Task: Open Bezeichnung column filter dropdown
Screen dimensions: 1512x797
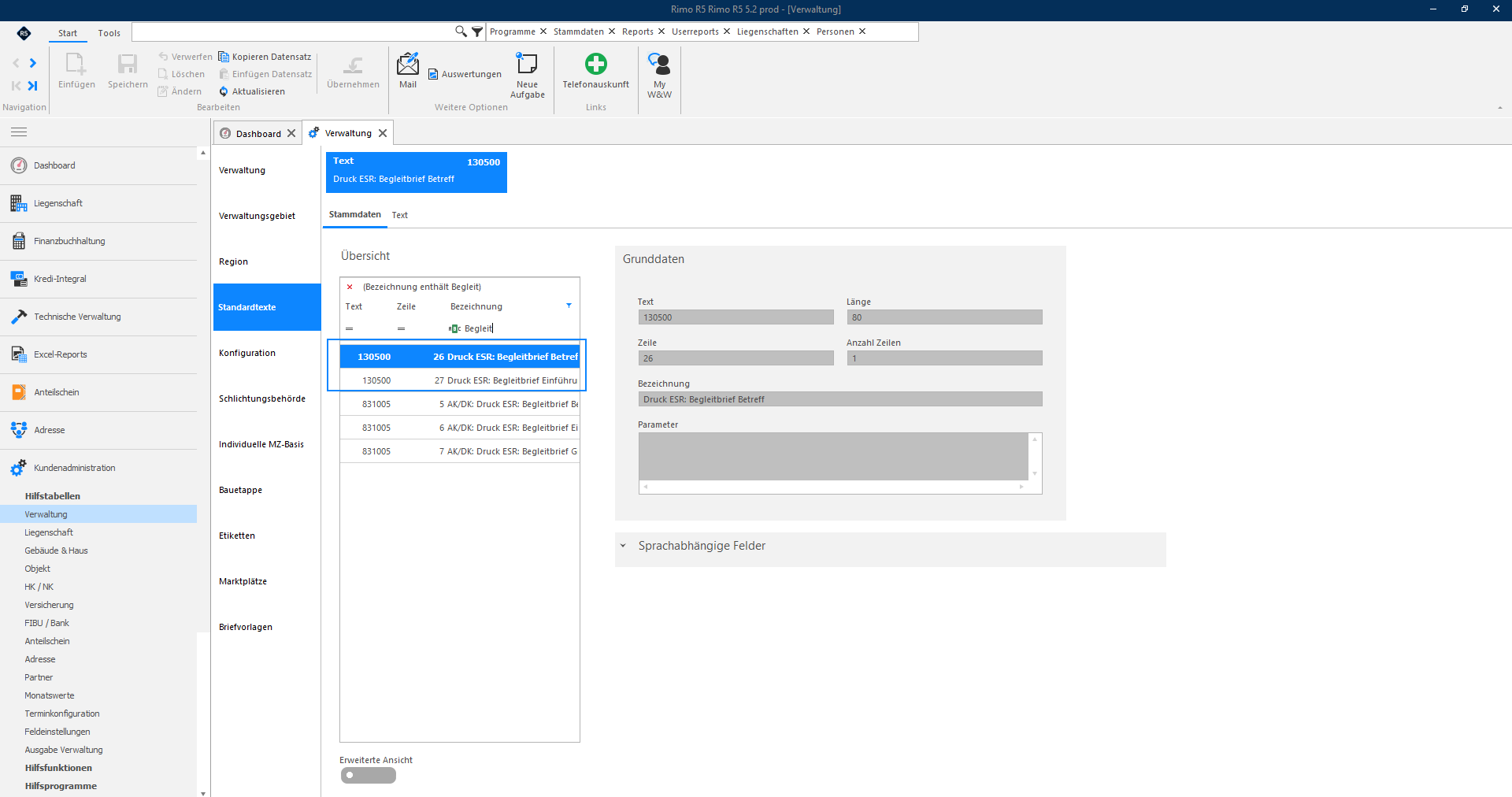Action: pos(569,306)
